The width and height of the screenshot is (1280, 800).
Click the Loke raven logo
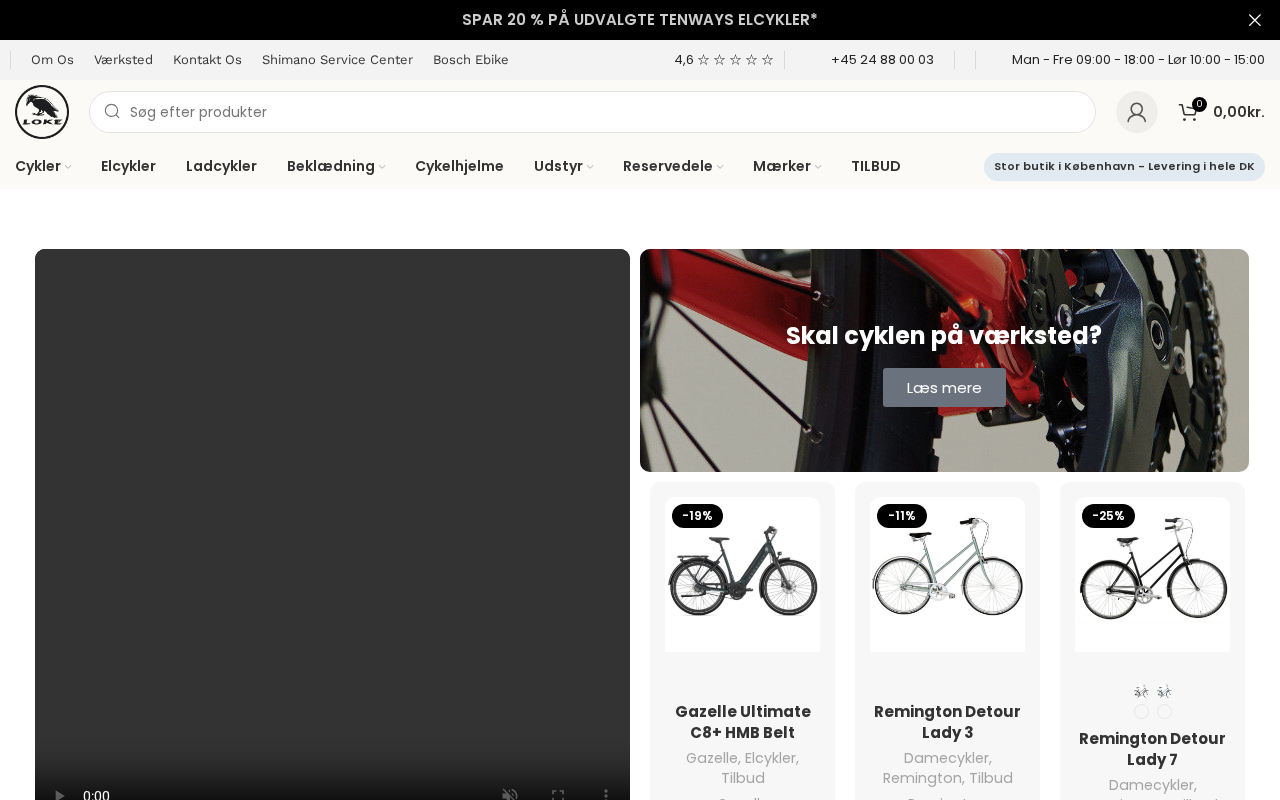[42, 112]
